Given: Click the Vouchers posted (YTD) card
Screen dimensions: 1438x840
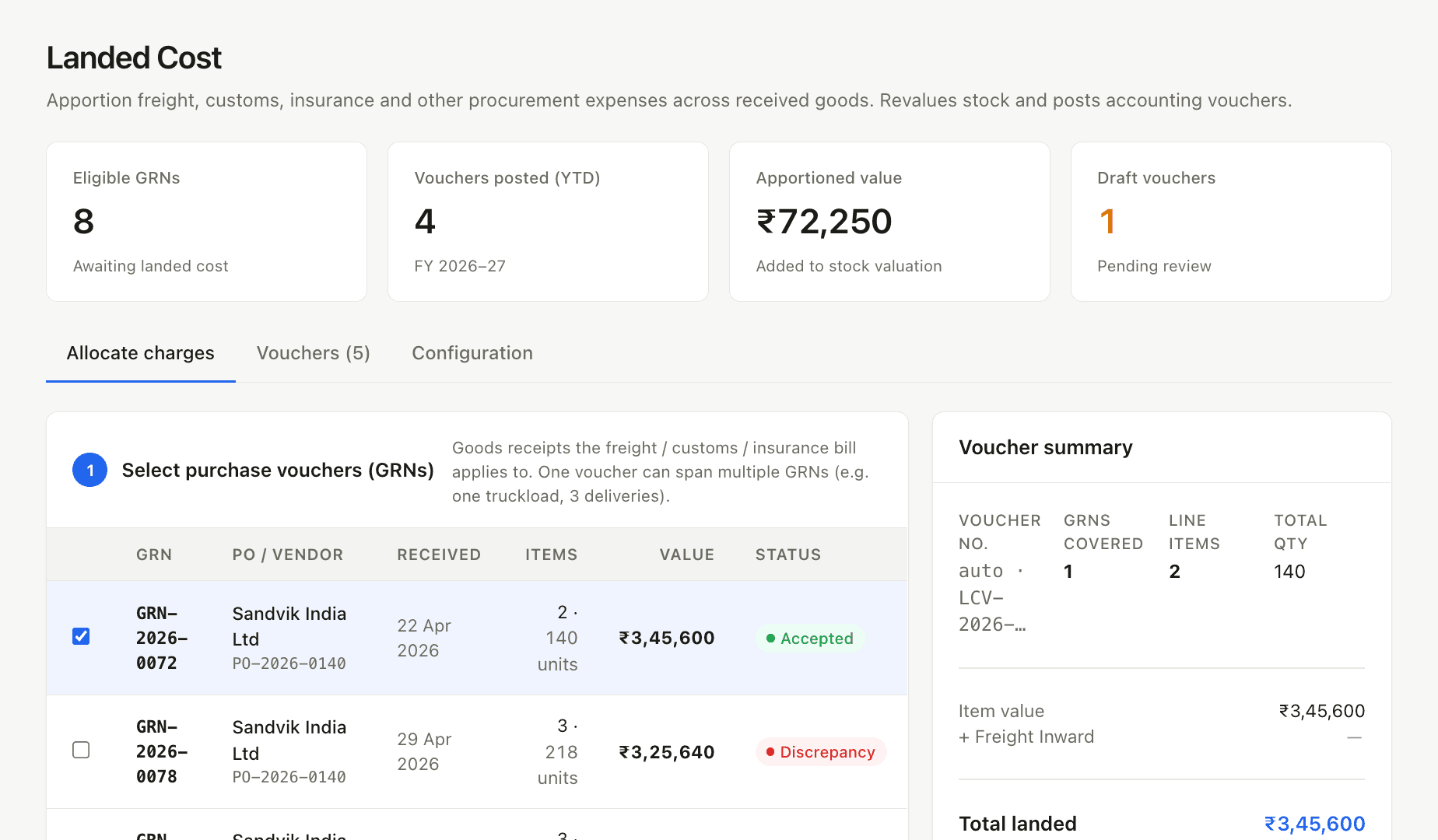Looking at the screenshot, I should tap(548, 222).
